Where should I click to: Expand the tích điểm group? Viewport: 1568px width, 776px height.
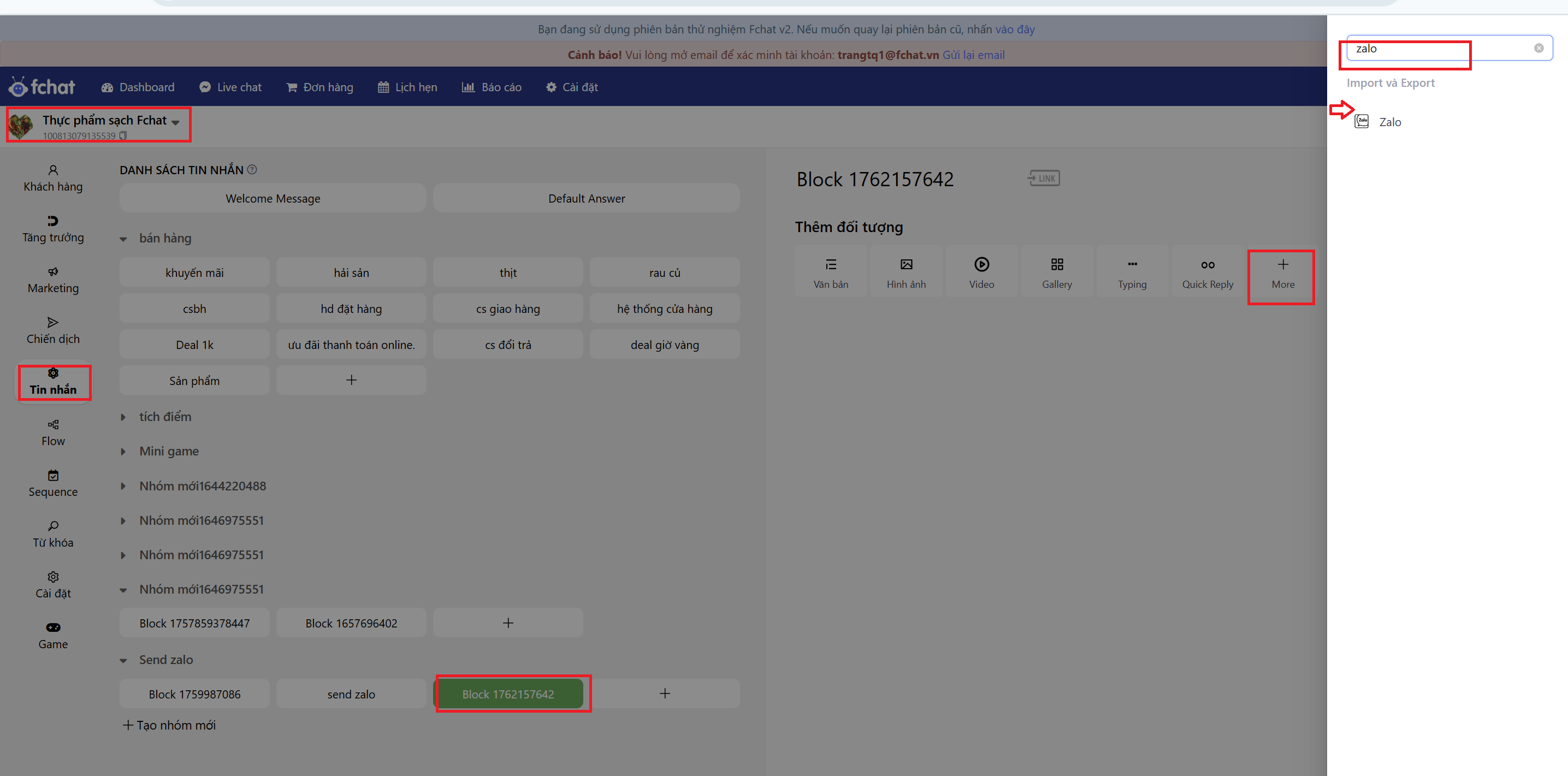pyautogui.click(x=123, y=417)
